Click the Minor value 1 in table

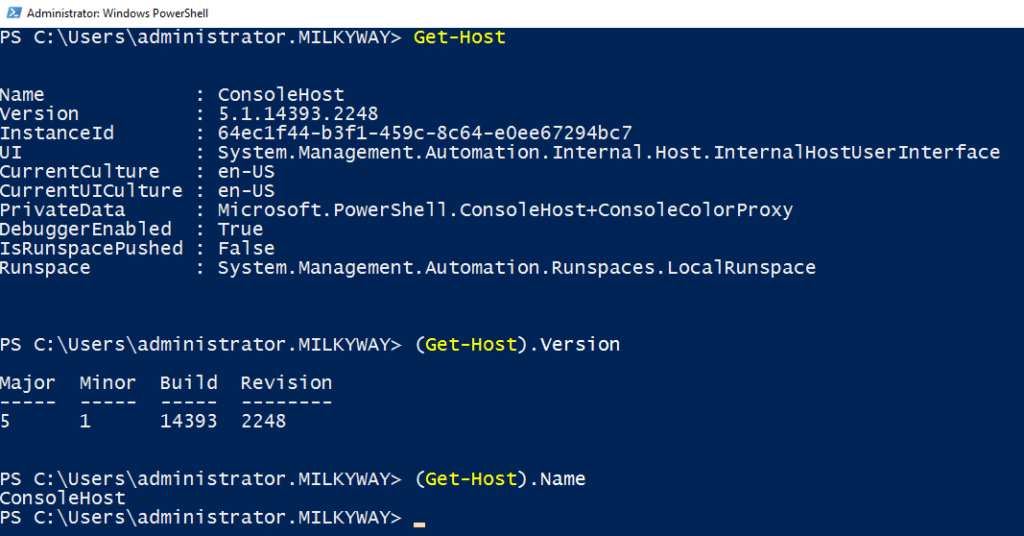(85, 421)
